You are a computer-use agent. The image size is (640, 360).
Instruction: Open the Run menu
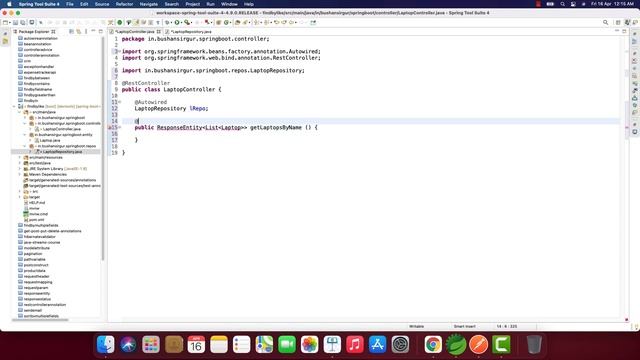point(210,4)
